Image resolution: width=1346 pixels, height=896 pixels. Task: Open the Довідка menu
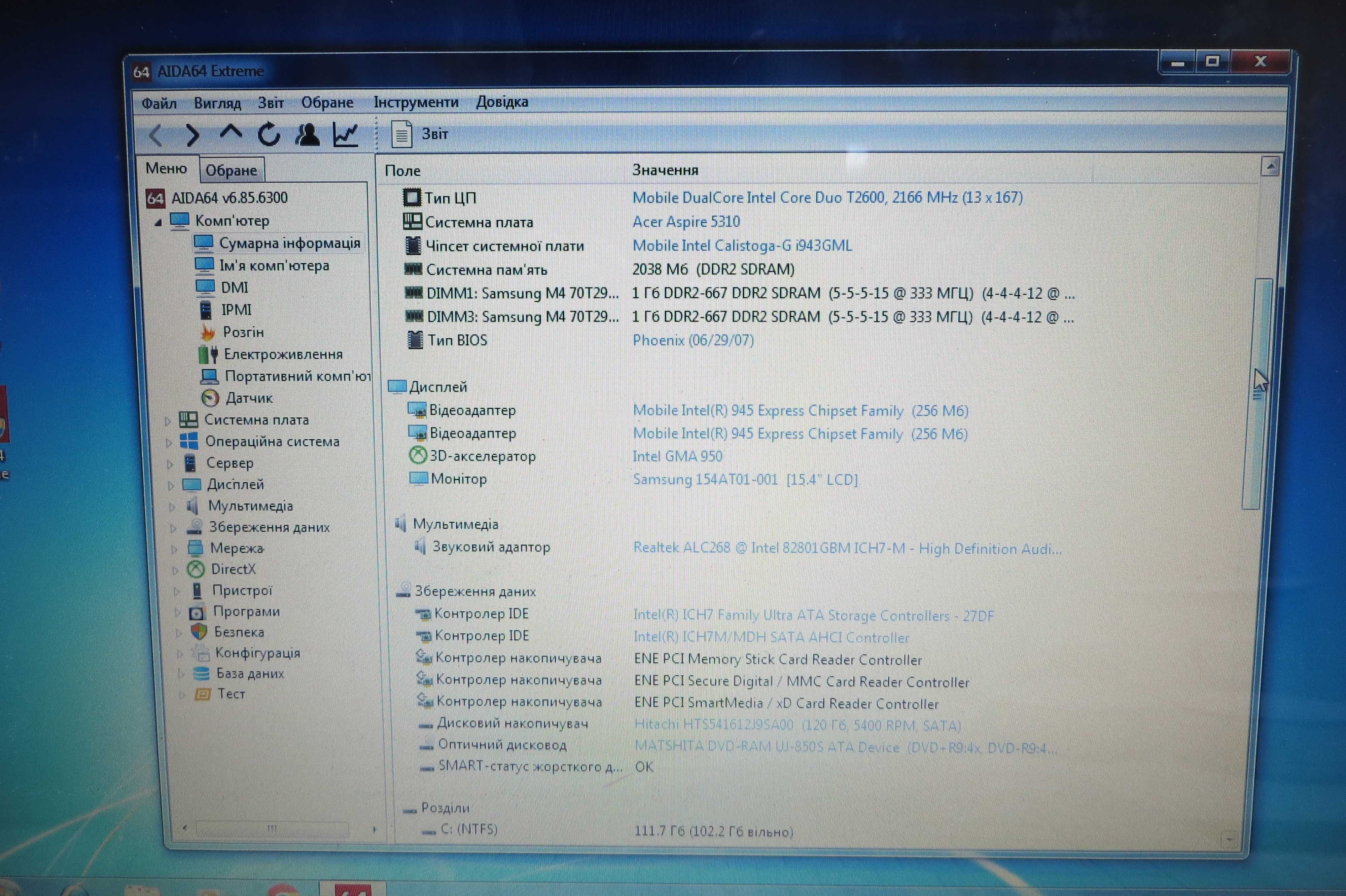502,102
